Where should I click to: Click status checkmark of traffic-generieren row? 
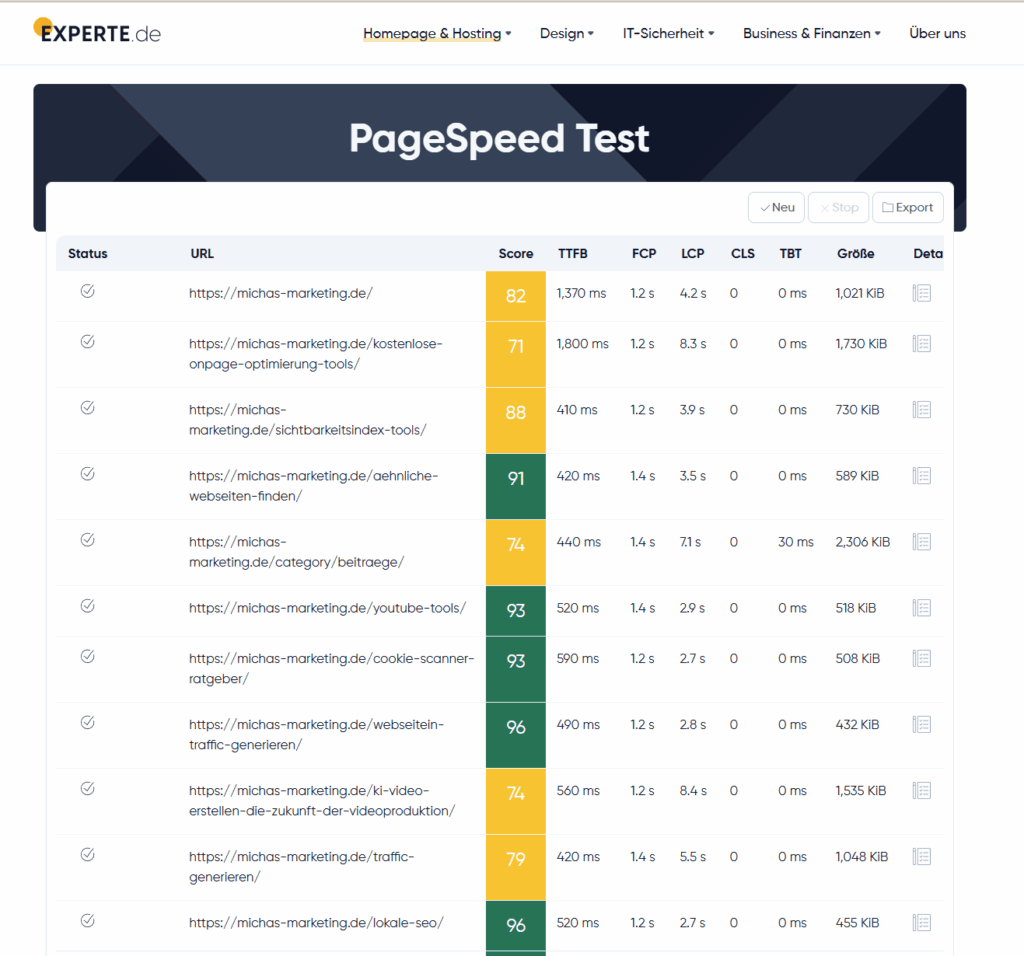(x=88, y=855)
